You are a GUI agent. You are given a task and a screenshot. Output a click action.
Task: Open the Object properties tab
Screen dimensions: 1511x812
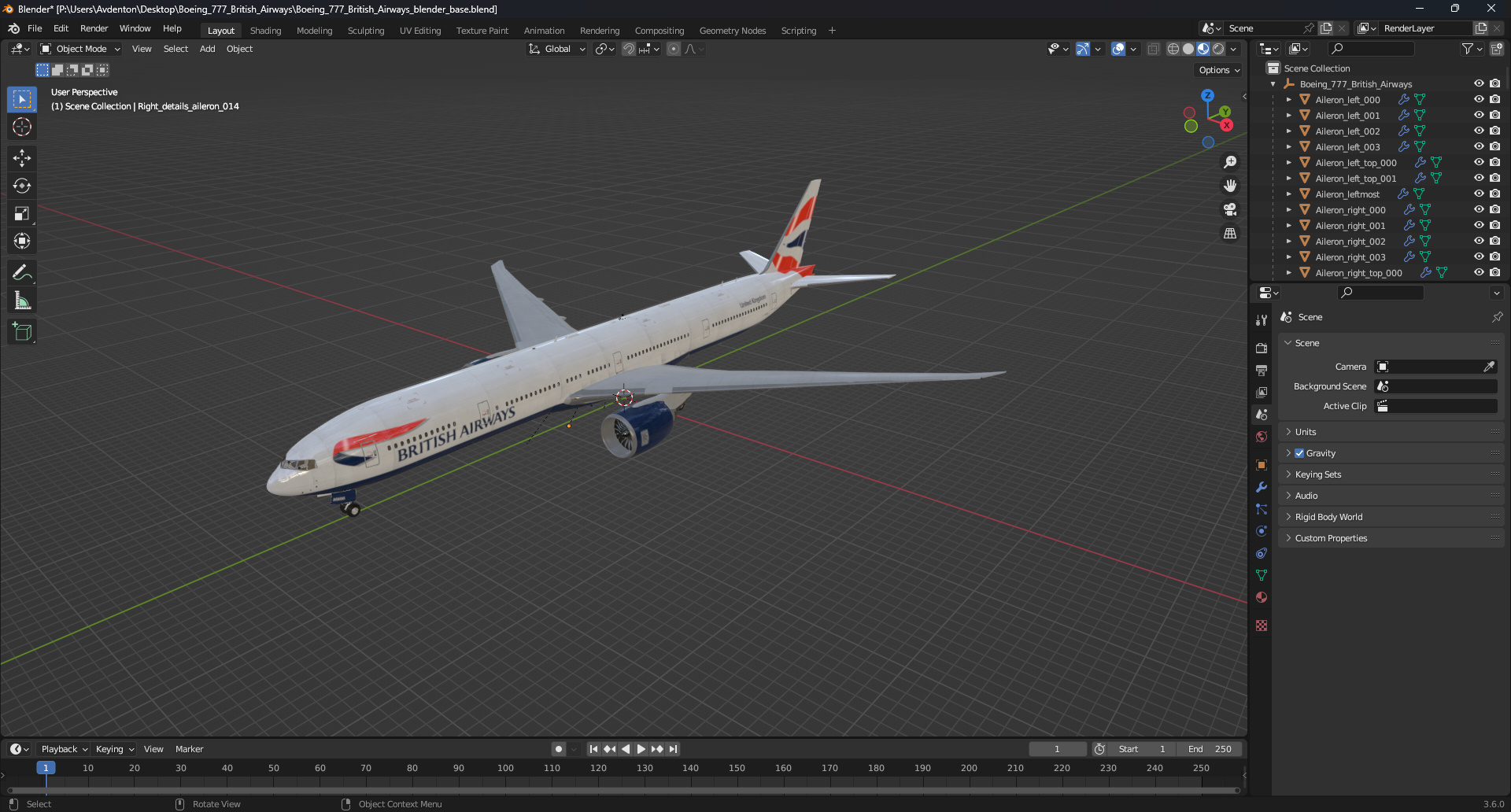tap(1262, 464)
